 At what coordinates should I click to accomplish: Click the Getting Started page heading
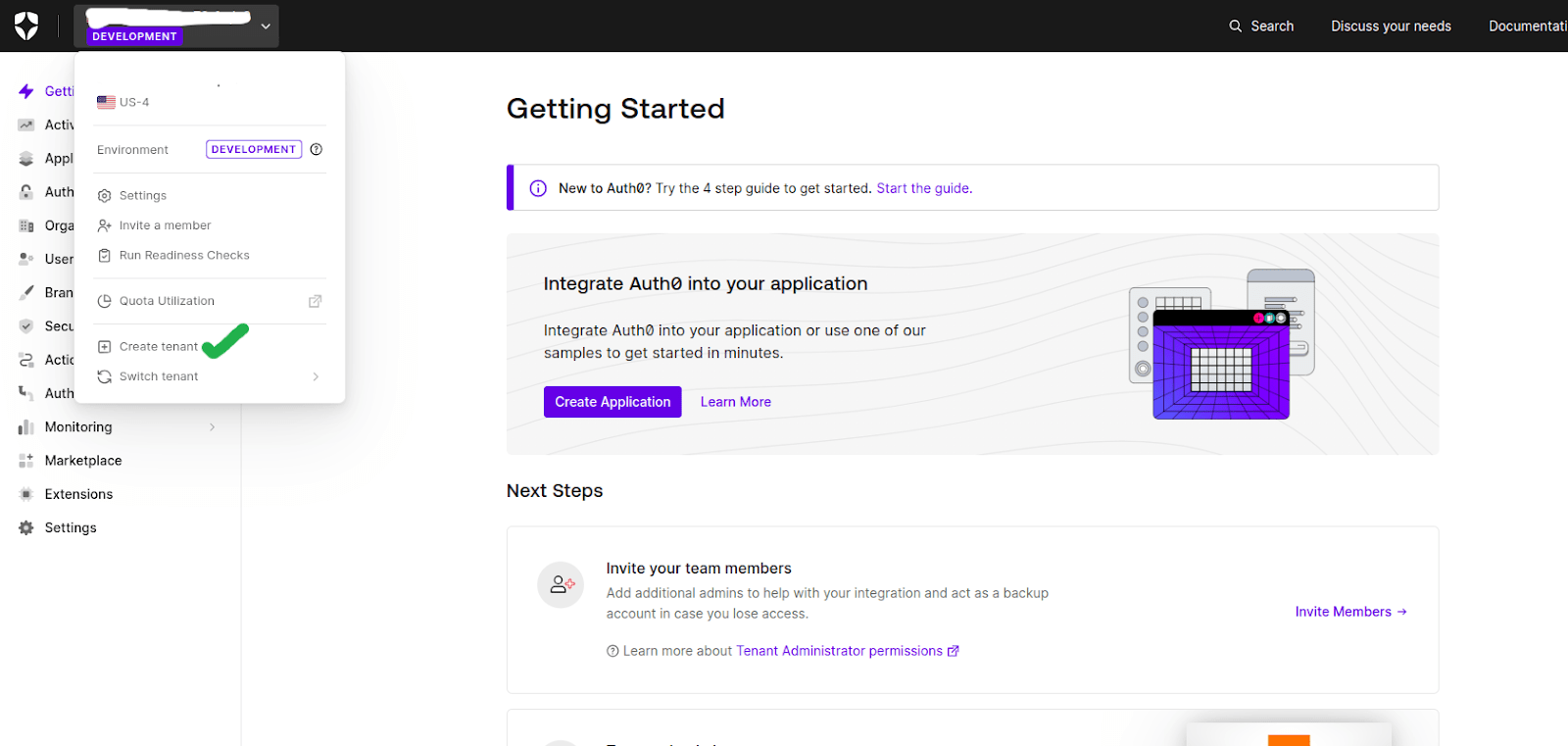[615, 108]
